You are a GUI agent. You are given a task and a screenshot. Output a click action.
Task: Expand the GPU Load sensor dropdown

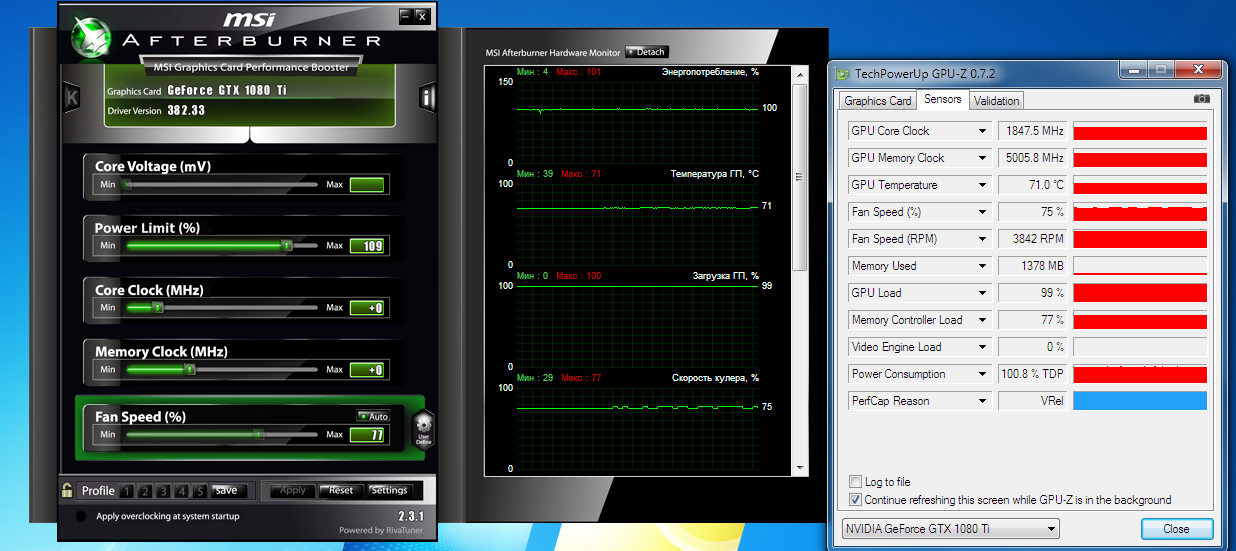(x=983, y=293)
